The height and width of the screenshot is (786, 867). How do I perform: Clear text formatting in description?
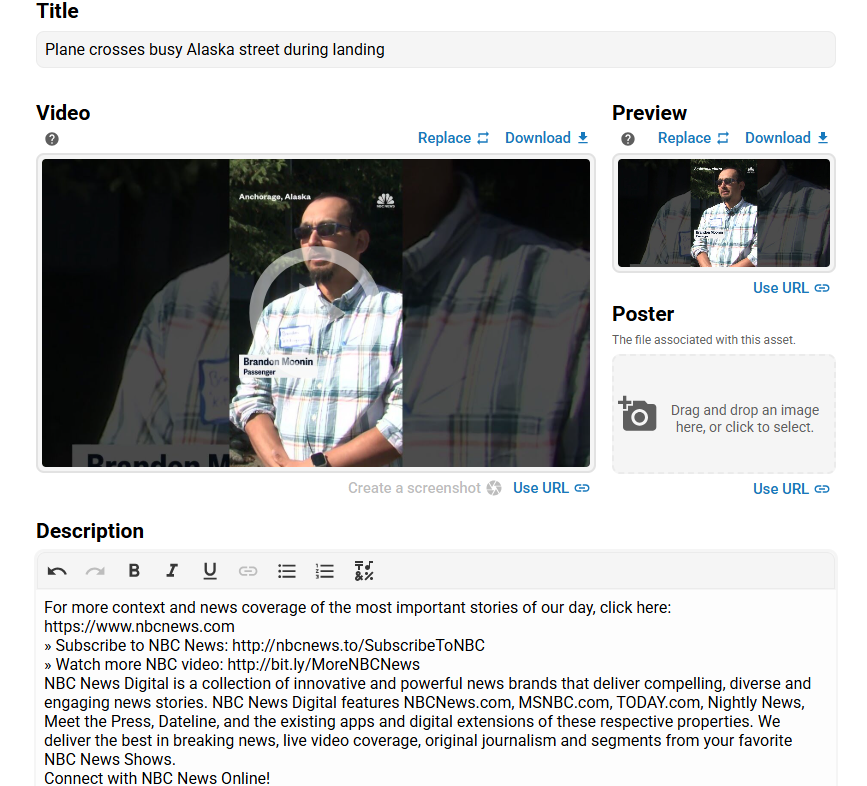pyautogui.click(x=364, y=571)
